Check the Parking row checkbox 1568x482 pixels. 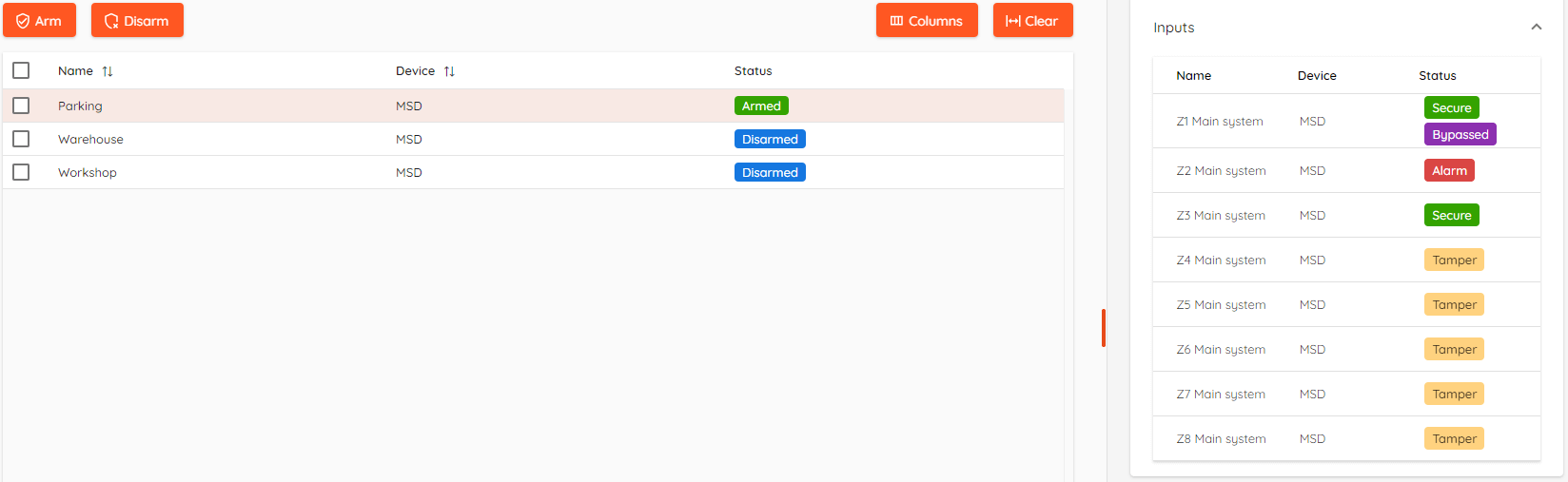point(21,106)
